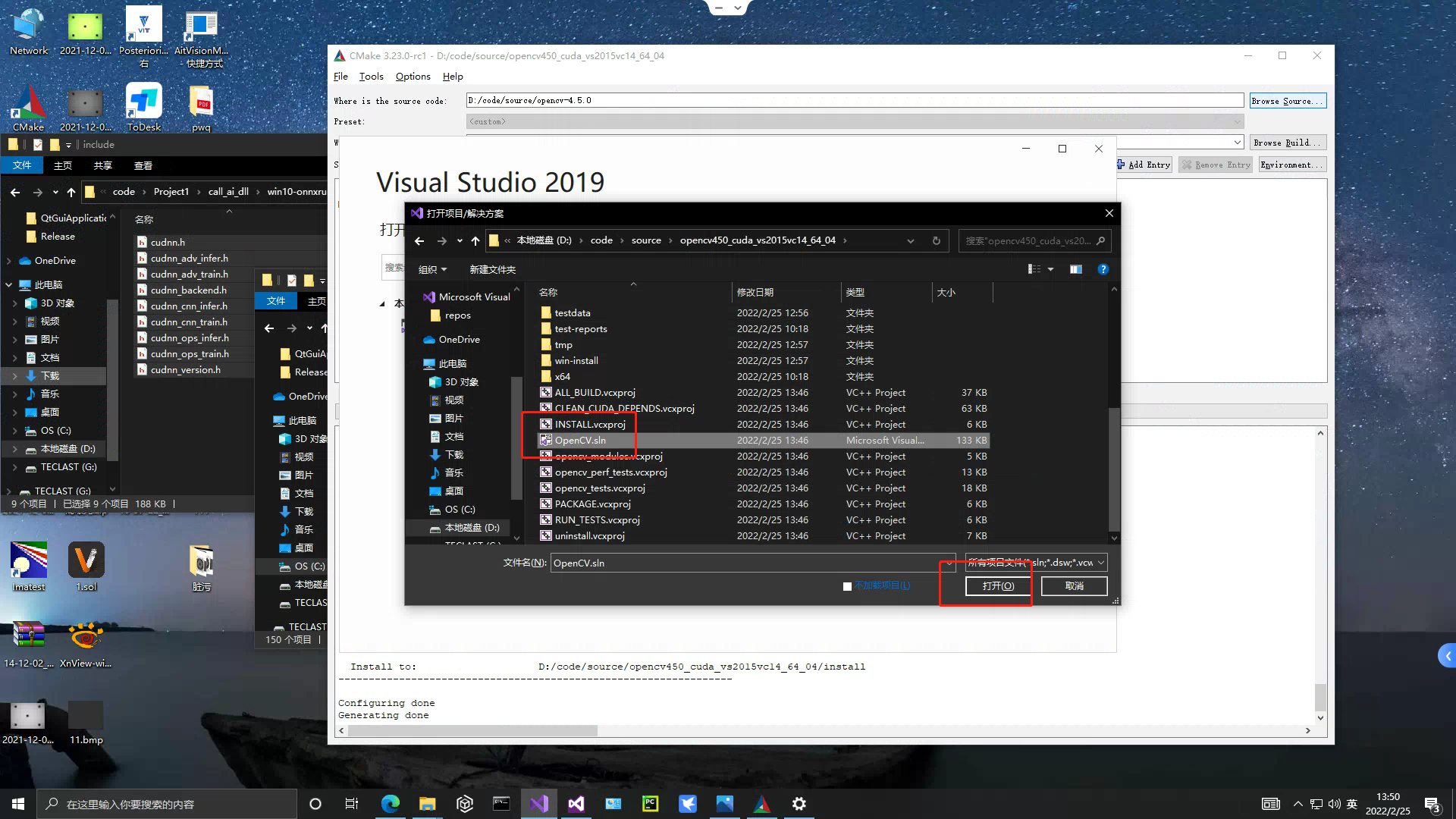Open the file name combo box dropdown
Screen dimensions: 1456x819
(949, 563)
